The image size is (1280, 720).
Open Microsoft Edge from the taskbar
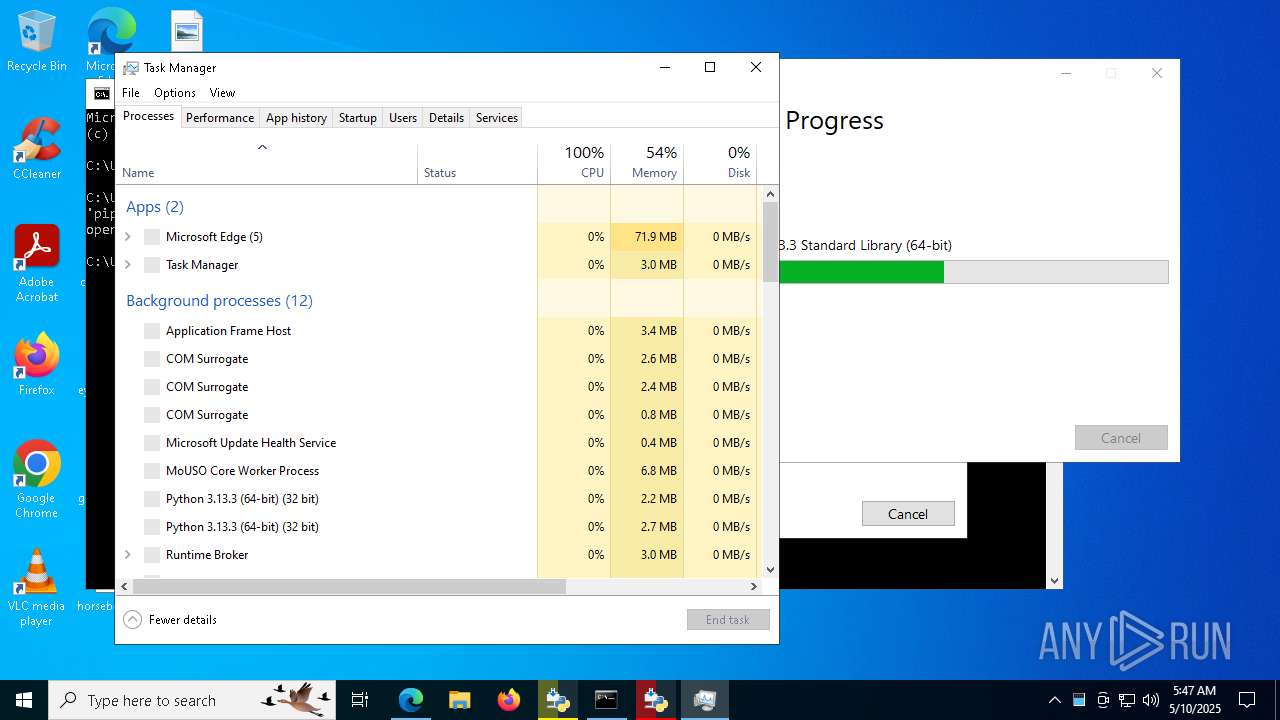click(411, 700)
